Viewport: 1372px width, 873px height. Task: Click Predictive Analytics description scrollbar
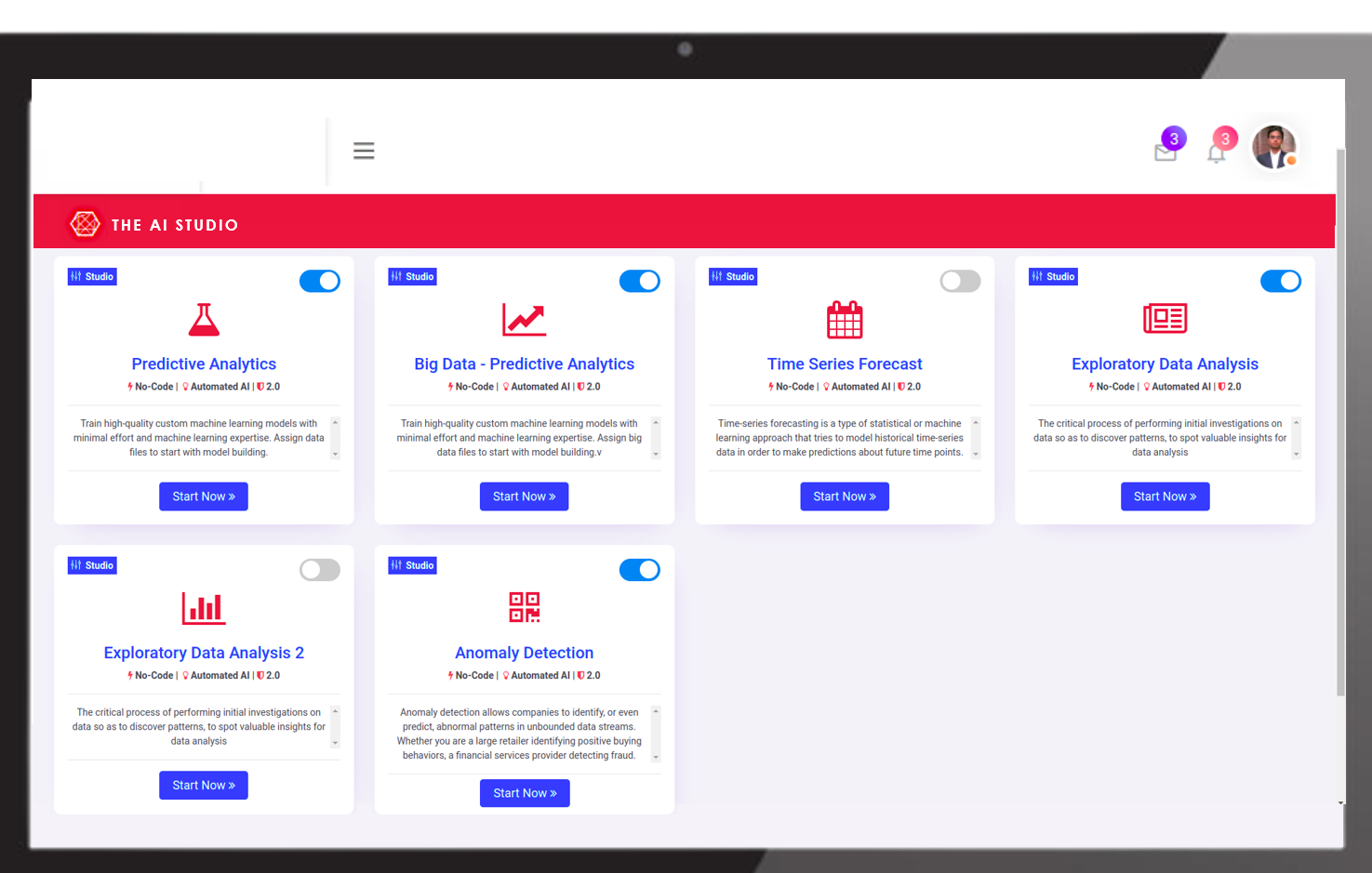click(x=335, y=438)
